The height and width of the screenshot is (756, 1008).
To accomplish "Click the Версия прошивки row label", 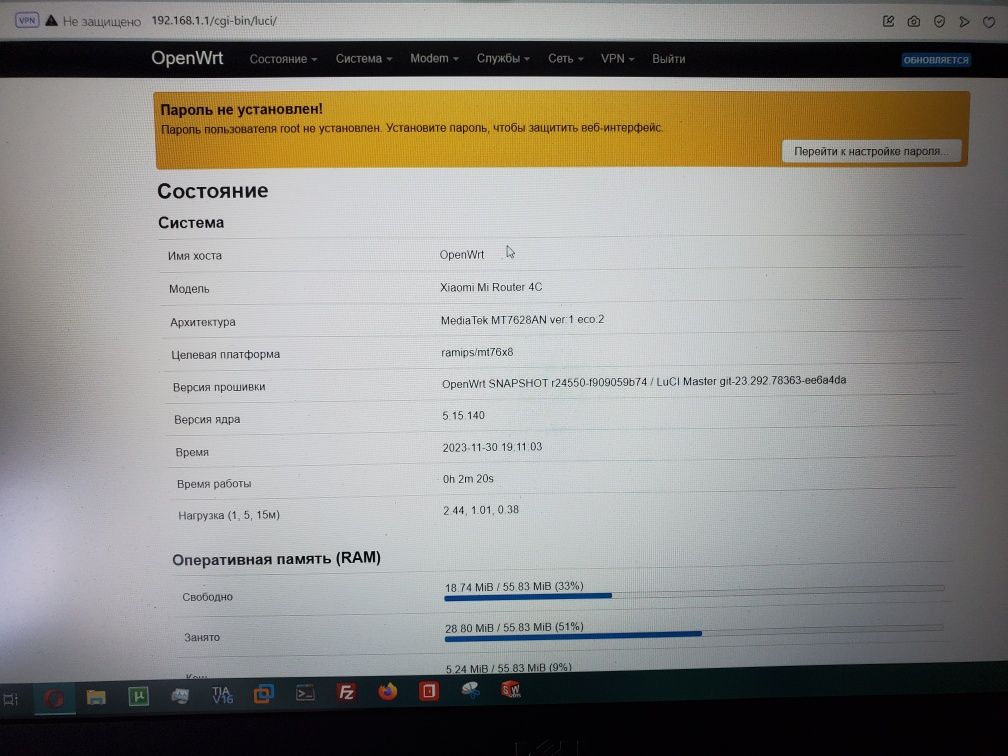I will [x=219, y=387].
